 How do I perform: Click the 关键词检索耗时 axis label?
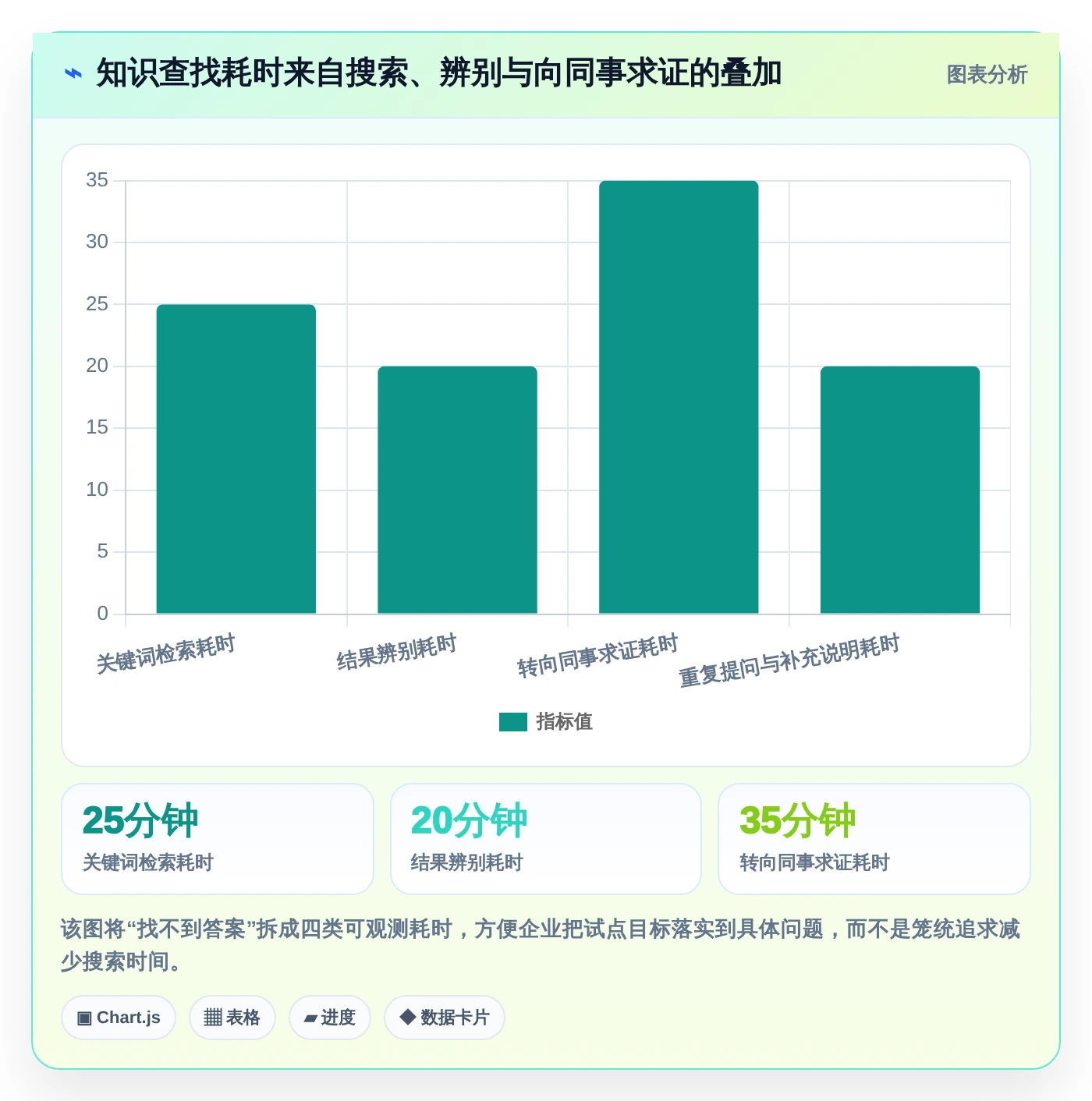[x=166, y=654]
